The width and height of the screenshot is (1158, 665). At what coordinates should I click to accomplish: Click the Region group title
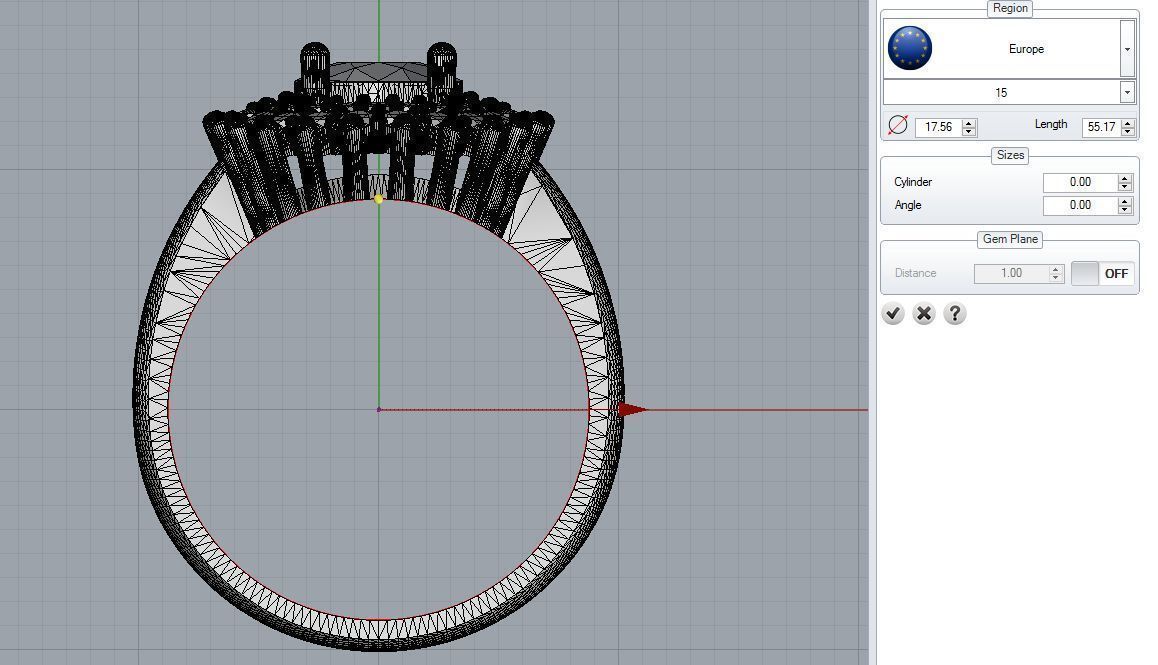[1010, 8]
